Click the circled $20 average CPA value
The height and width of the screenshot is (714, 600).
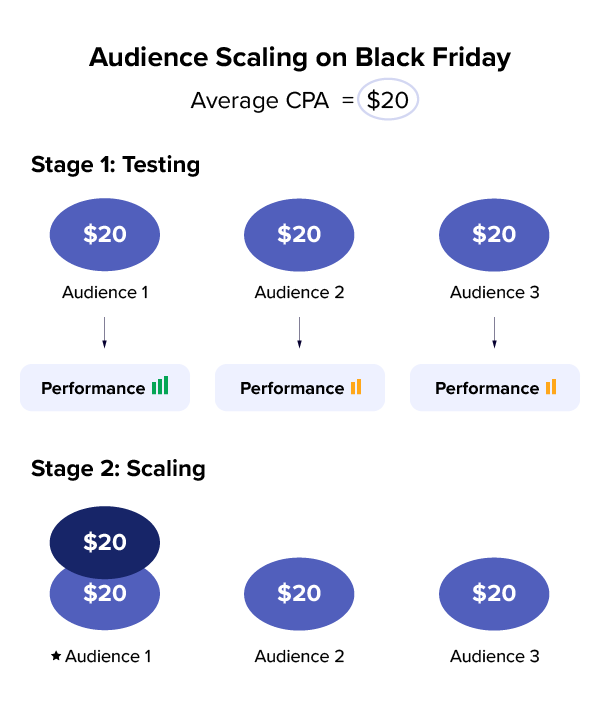(388, 100)
